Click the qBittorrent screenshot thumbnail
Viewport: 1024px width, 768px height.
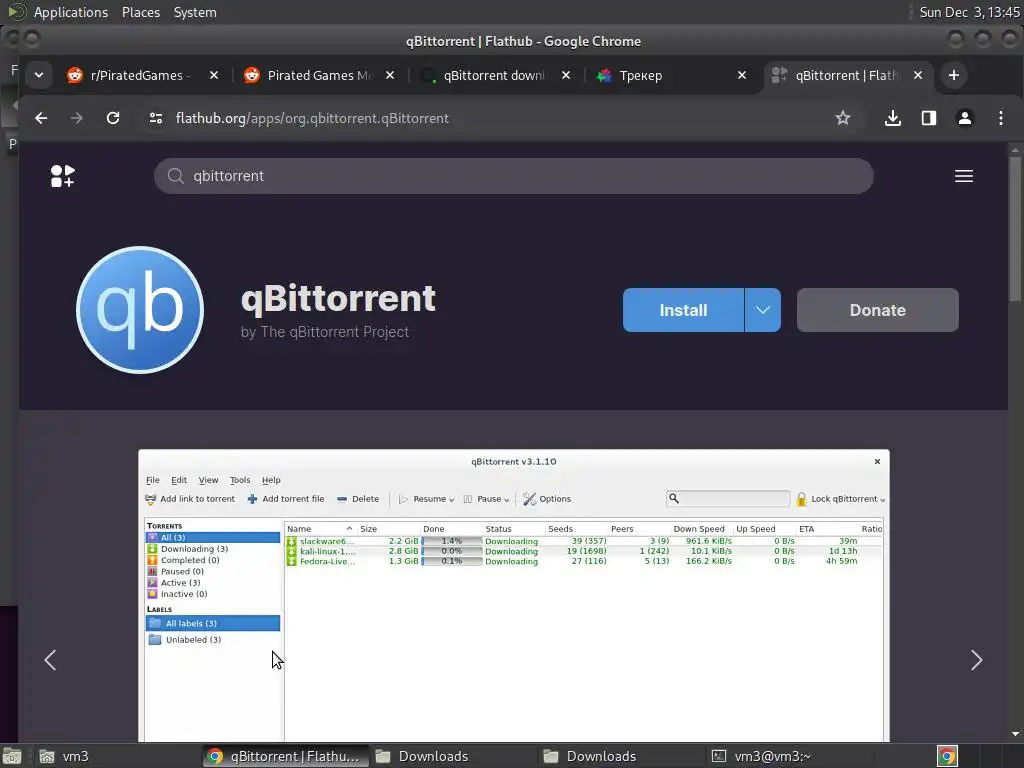tap(513, 595)
